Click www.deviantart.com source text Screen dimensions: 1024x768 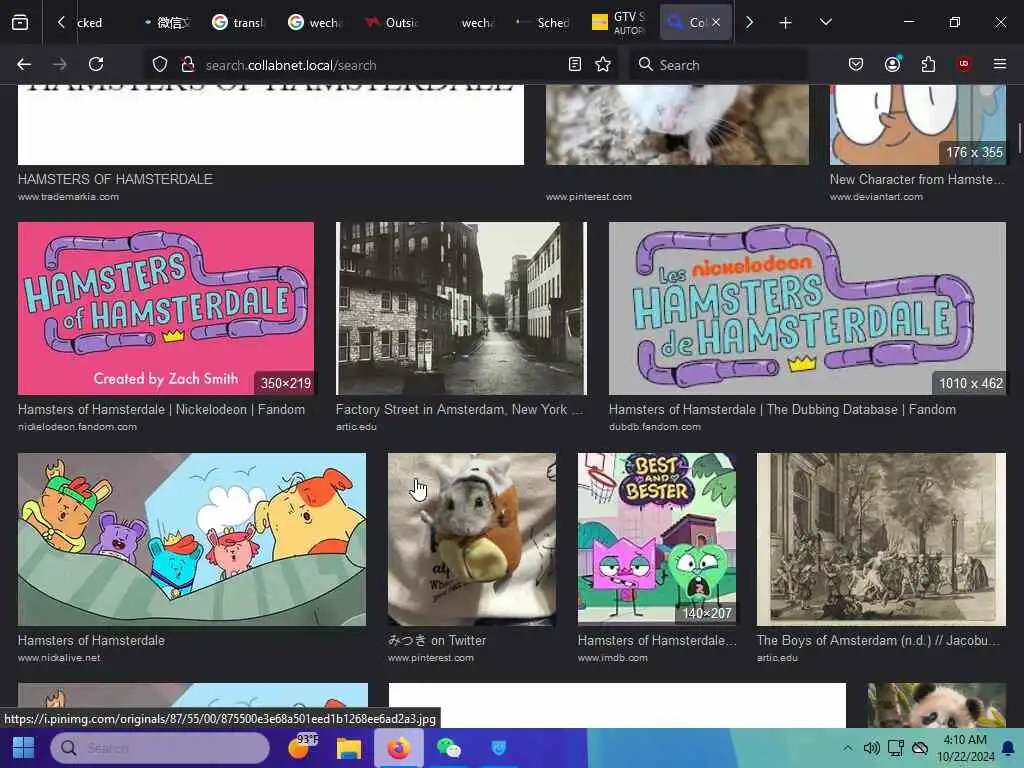(x=876, y=197)
